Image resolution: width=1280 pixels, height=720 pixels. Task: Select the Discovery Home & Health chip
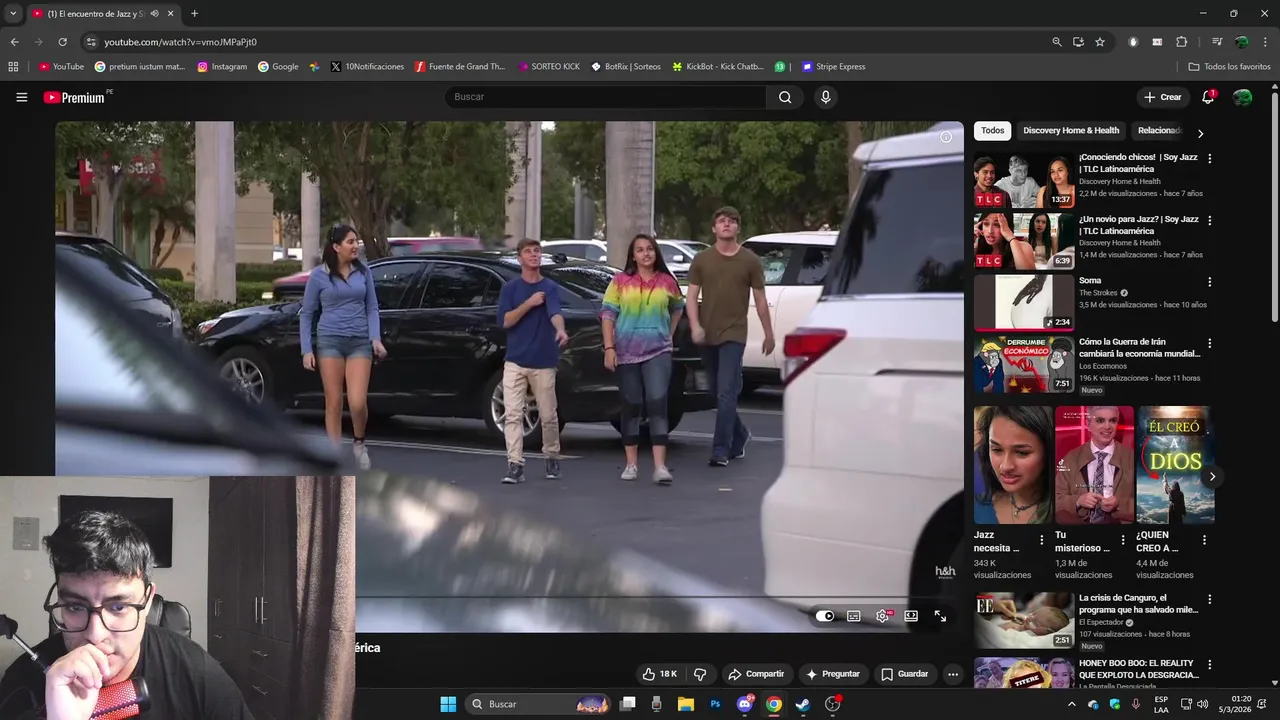[1071, 131]
